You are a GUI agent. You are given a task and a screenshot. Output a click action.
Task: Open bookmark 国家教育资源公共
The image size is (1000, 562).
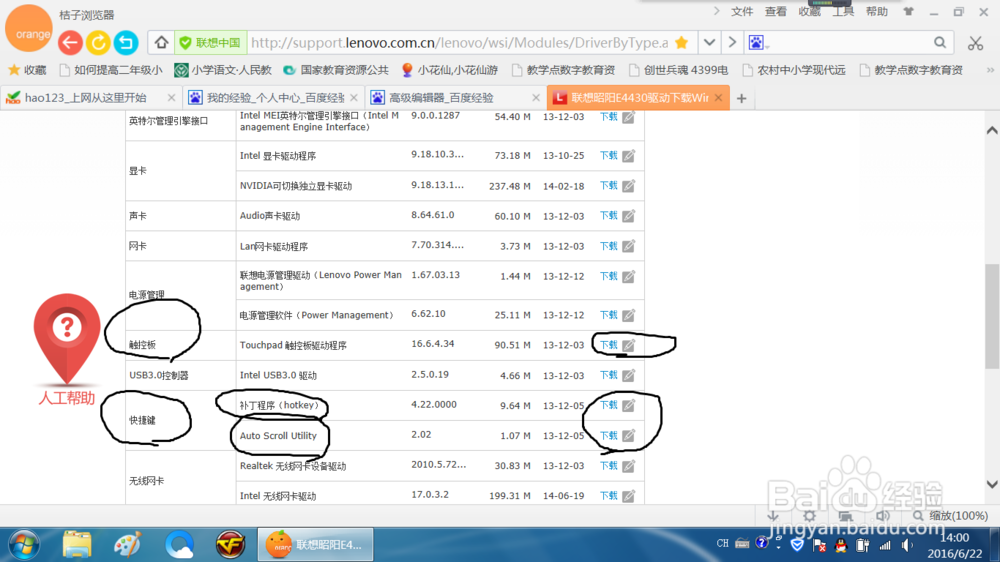[x=336, y=70]
